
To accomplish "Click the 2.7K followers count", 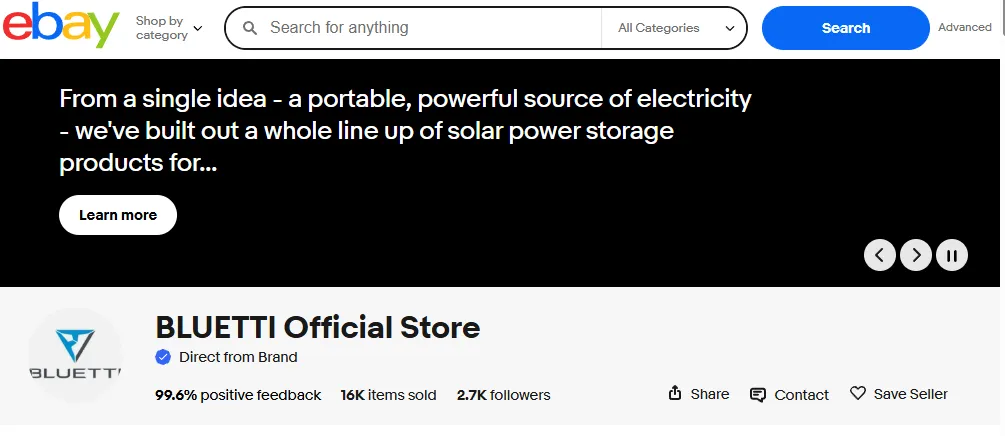I will coord(503,395).
